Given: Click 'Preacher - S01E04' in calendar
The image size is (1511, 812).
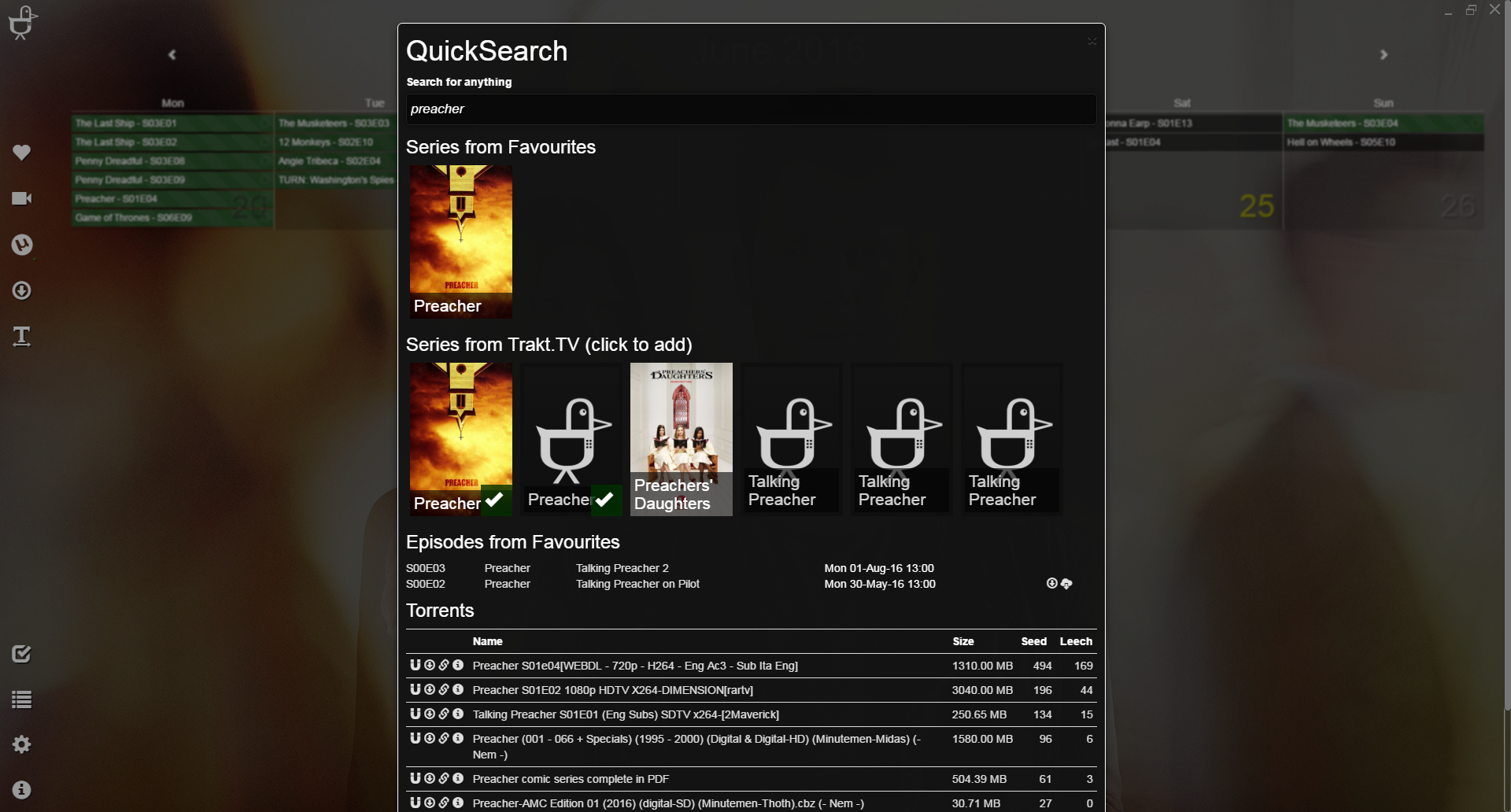Looking at the screenshot, I should point(172,199).
